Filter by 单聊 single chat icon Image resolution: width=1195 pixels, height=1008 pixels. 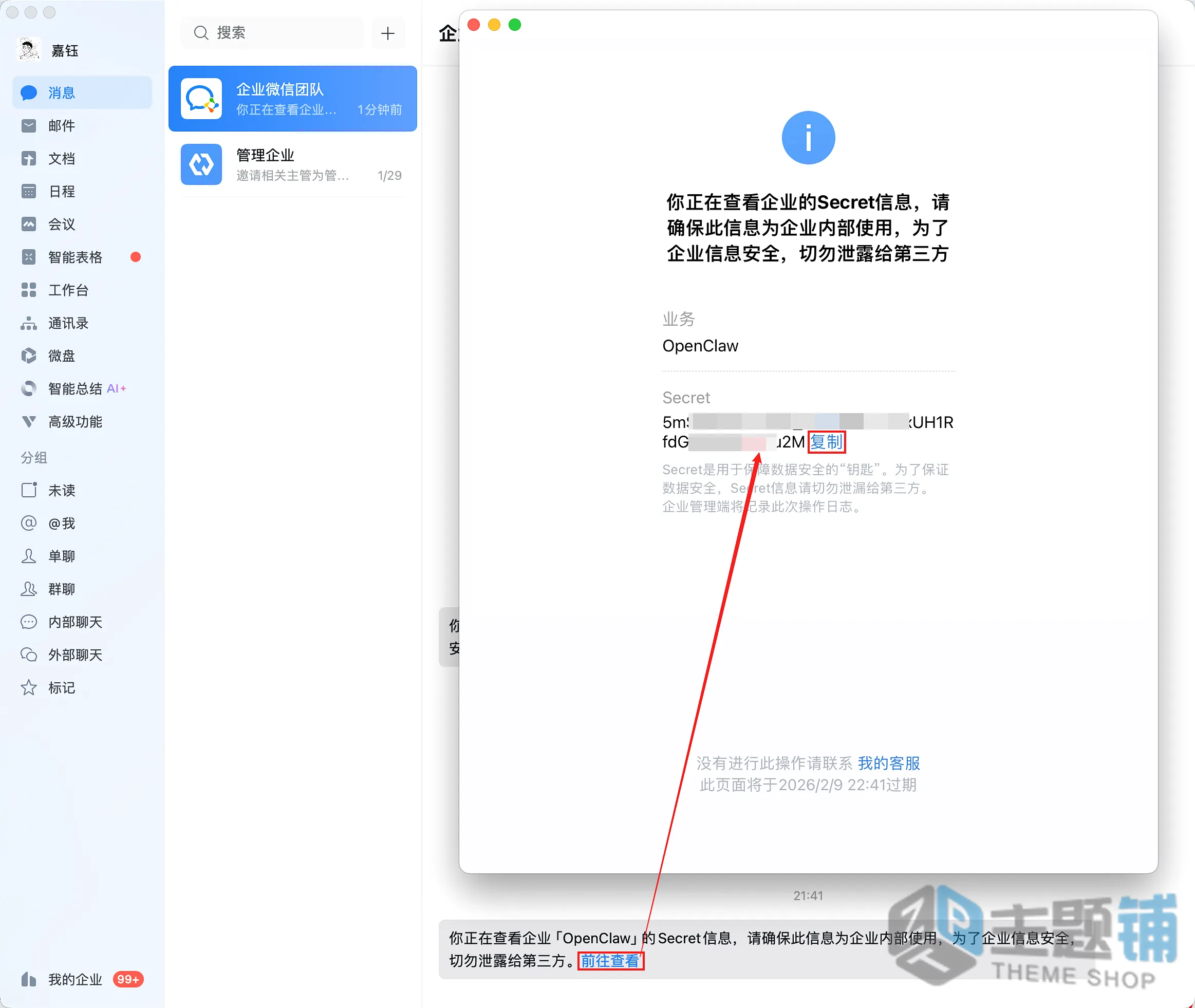tap(29, 556)
